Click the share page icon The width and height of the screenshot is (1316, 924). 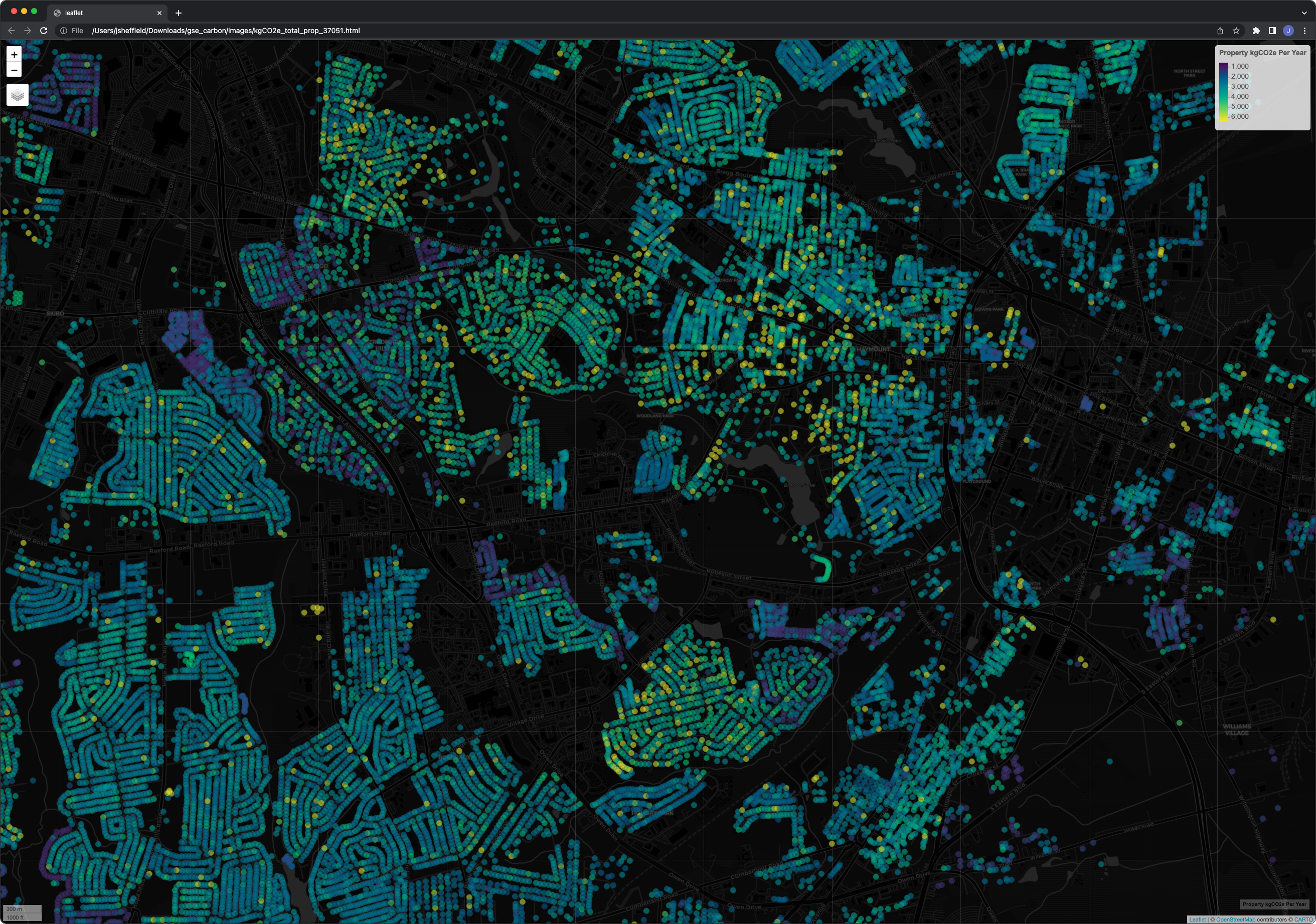coord(1220,31)
